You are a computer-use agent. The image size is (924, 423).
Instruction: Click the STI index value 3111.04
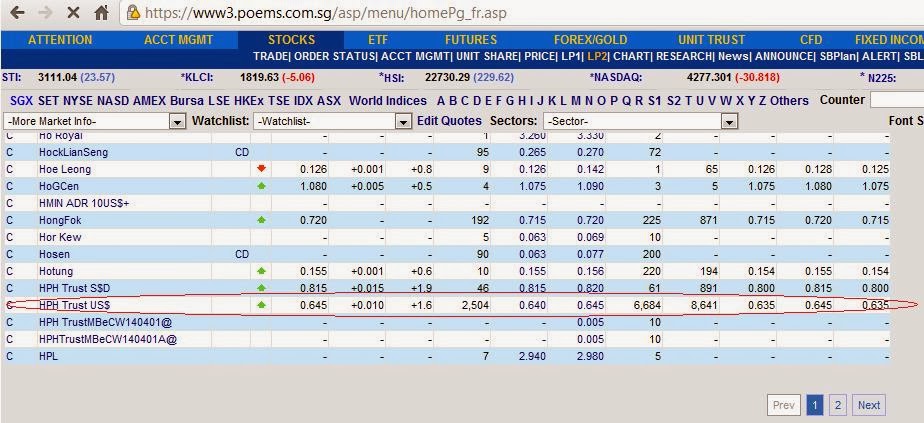57,77
